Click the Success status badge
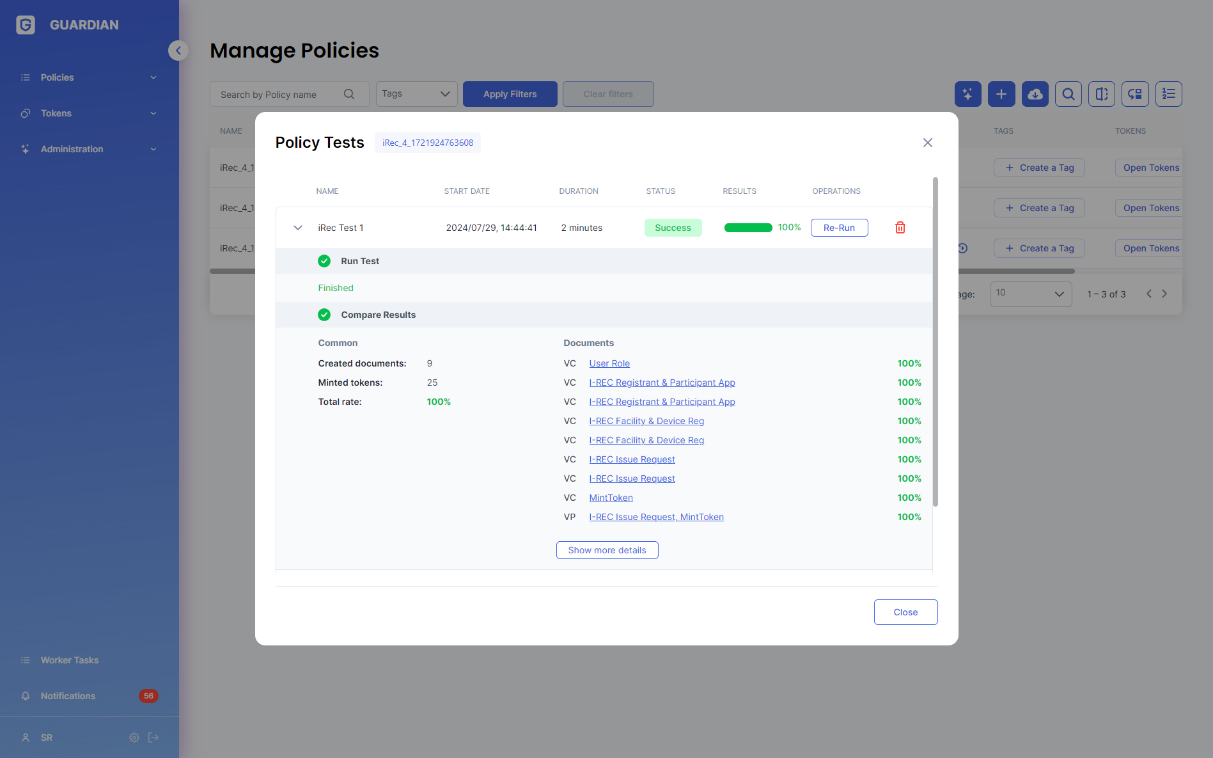 pyautogui.click(x=673, y=228)
